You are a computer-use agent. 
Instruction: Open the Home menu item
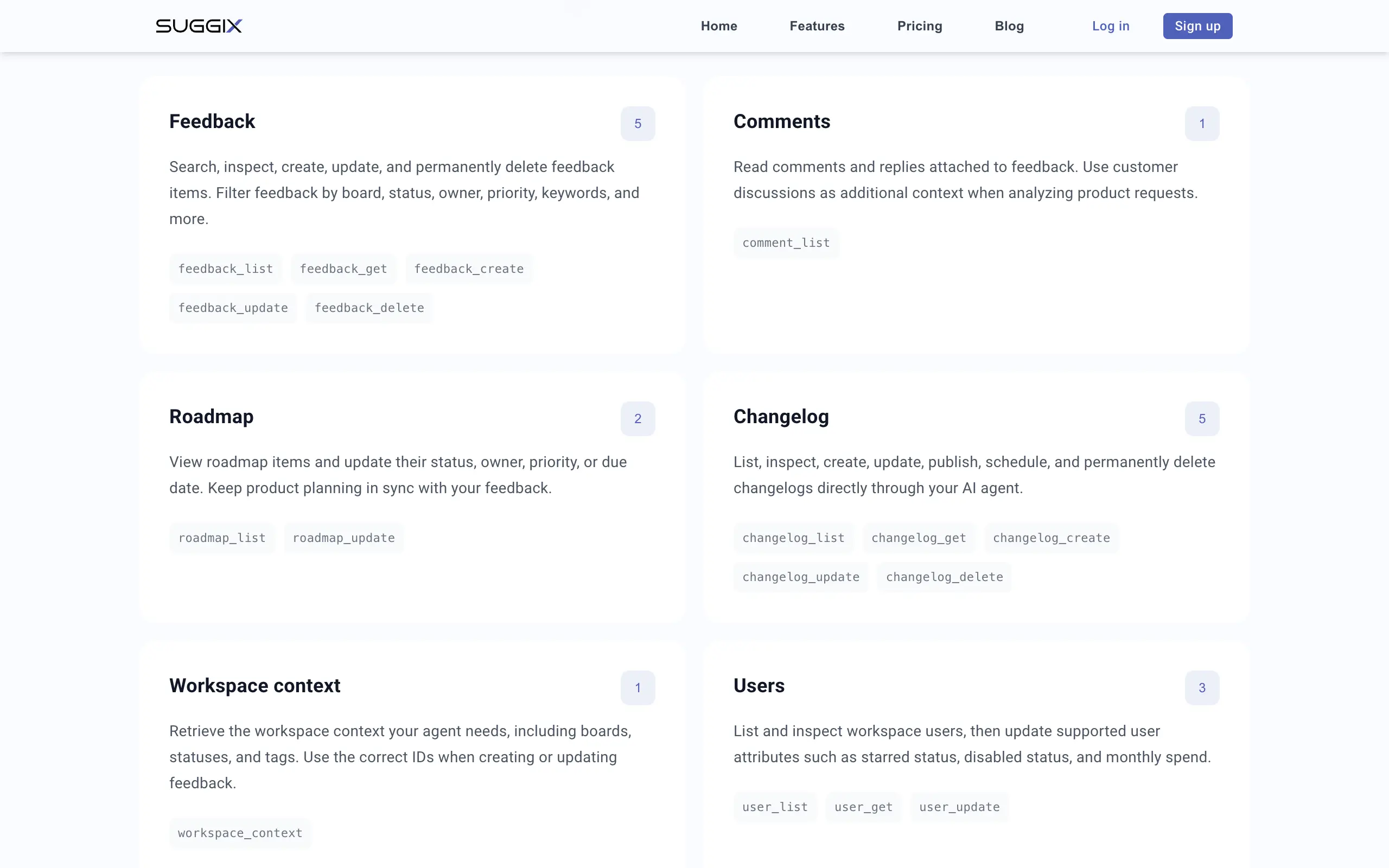point(718,26)
